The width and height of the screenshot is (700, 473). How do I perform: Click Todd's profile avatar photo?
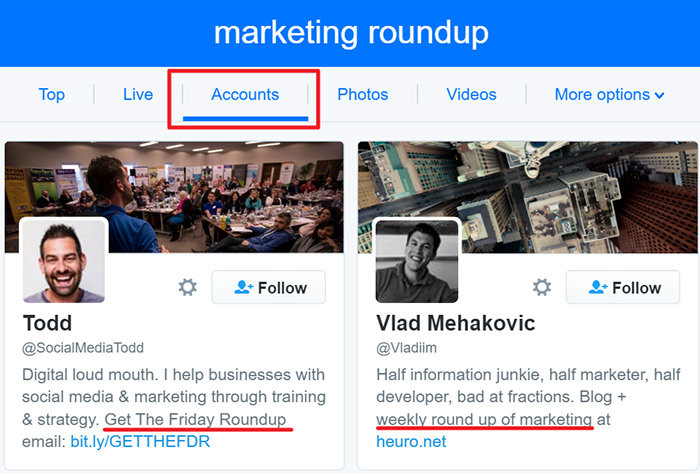coord(64,260)
